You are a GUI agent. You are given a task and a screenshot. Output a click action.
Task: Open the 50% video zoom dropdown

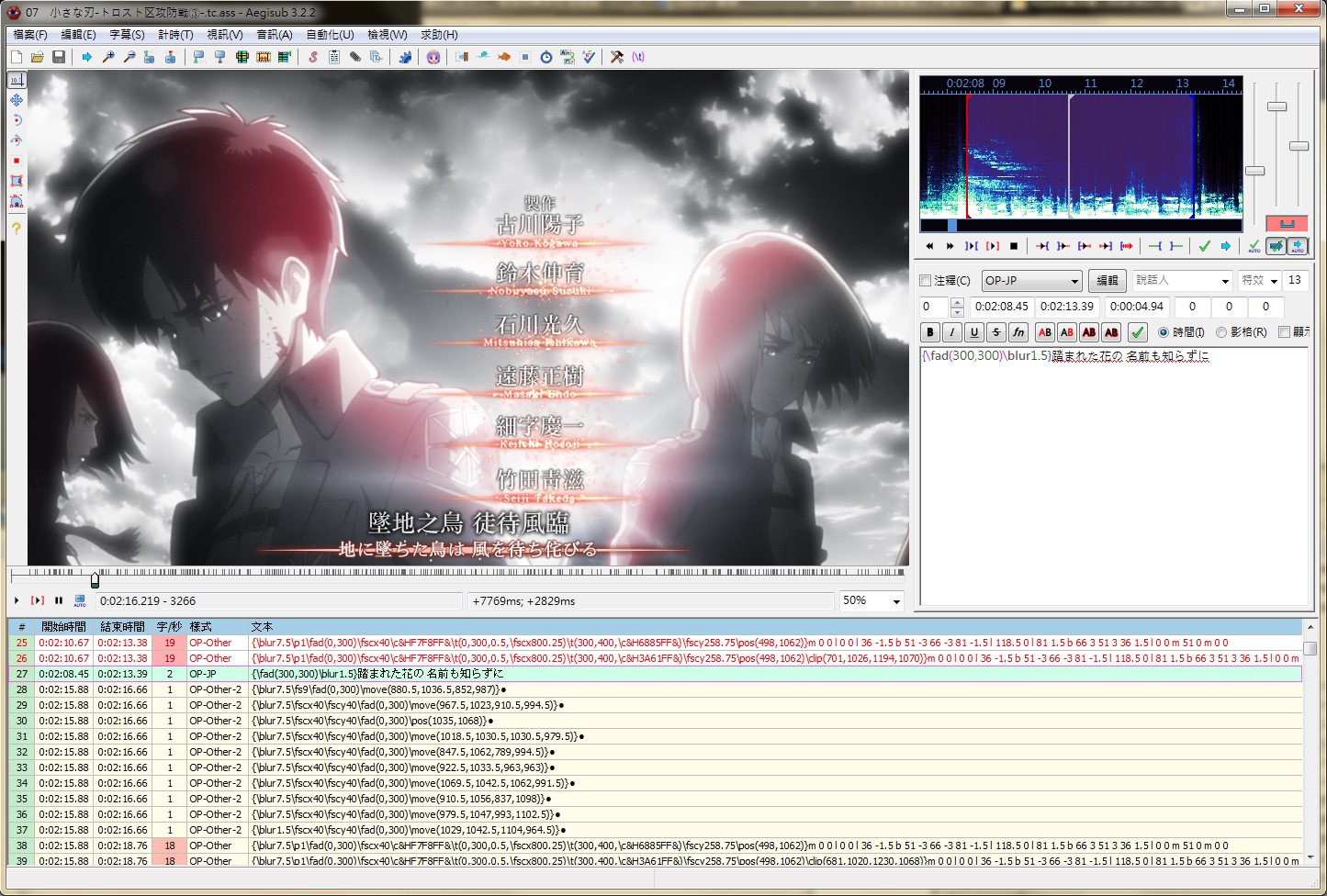click(896, 600)
